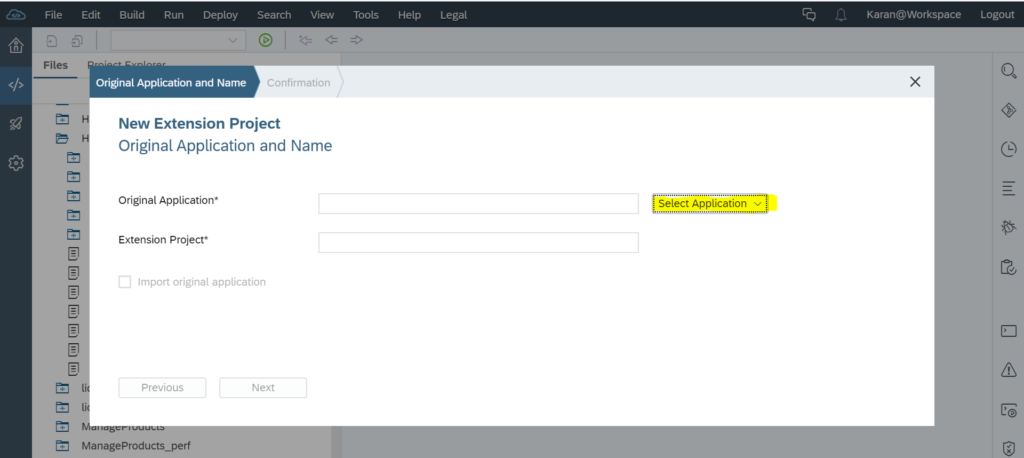Screen dimensions: 1024x458
Task: Open the Git History clock icon
Action: click(1008, 150)
